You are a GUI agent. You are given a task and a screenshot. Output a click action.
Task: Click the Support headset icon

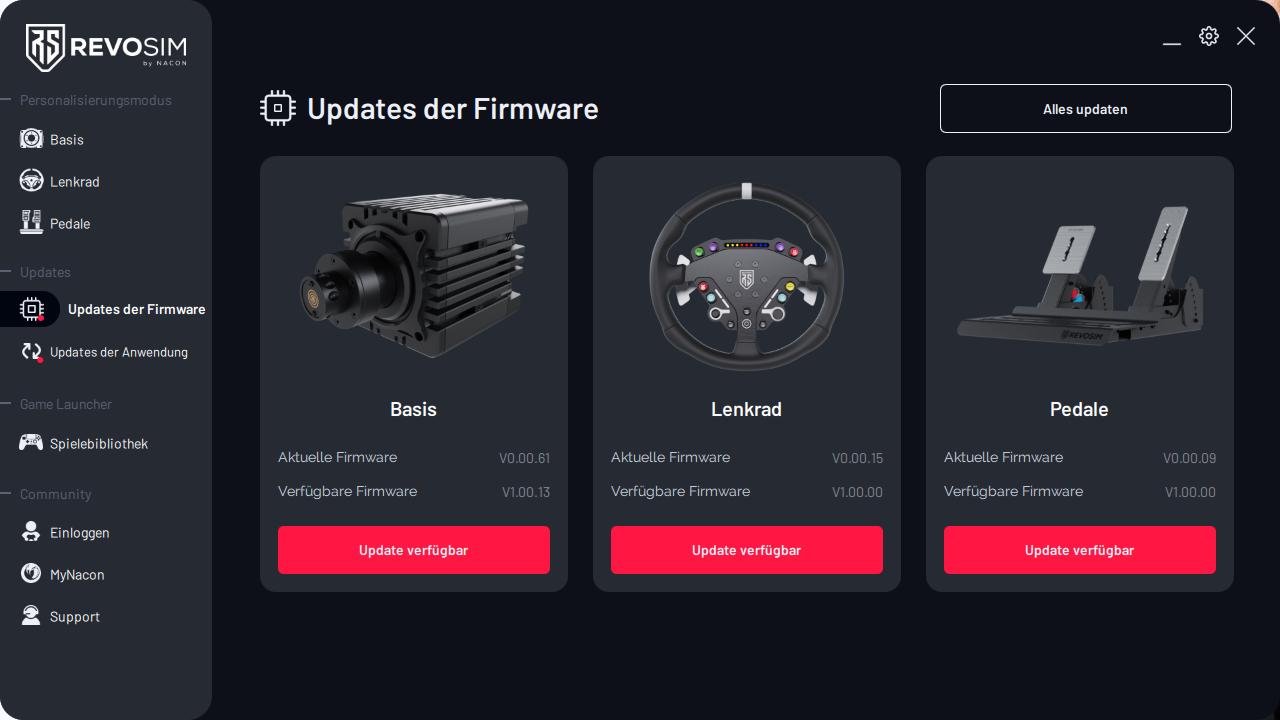pos(31,616)
